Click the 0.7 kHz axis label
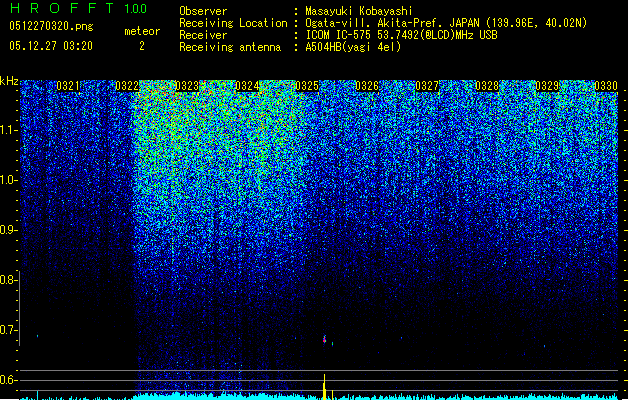The image size is (629, 400). click(7, 330)
